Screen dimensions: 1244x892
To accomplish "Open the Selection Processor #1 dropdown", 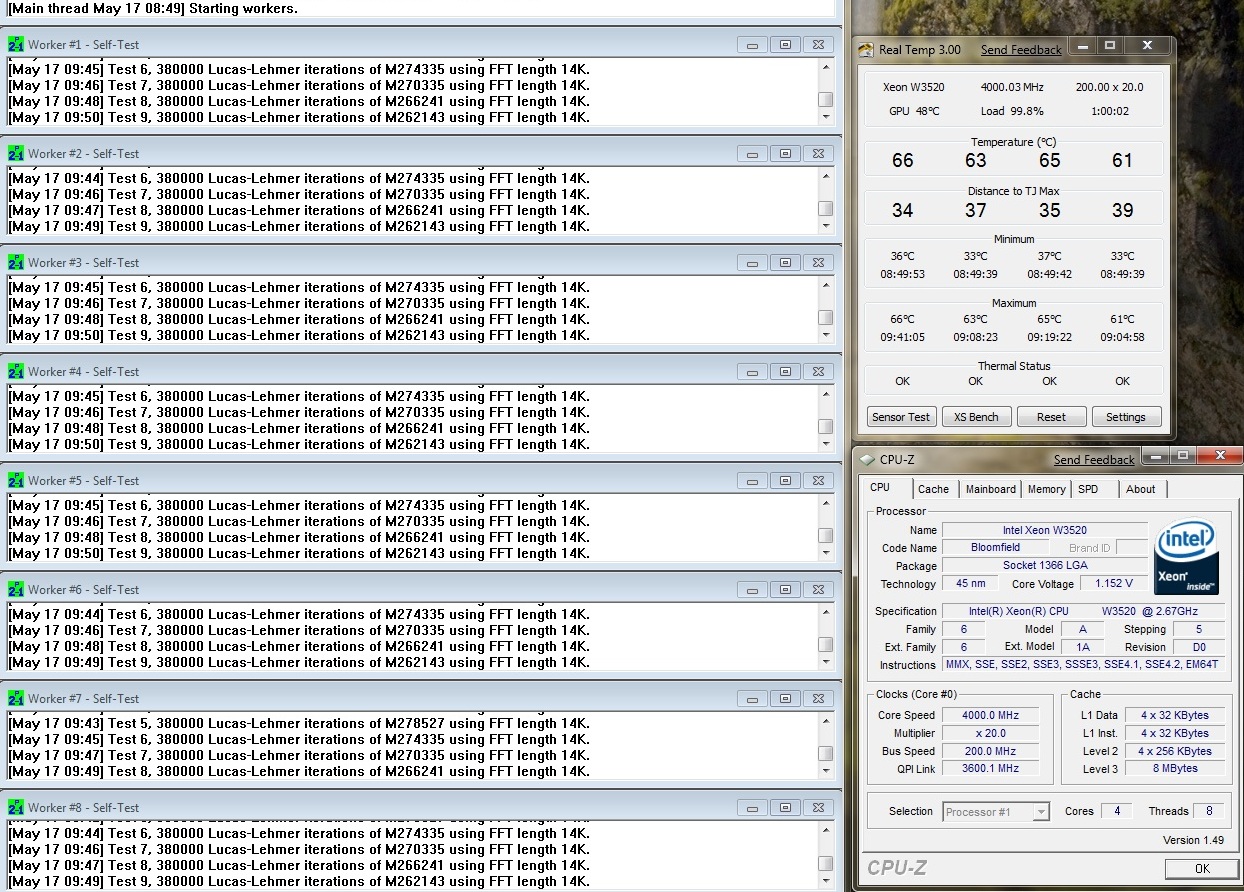I will (x=1041, y=812).
